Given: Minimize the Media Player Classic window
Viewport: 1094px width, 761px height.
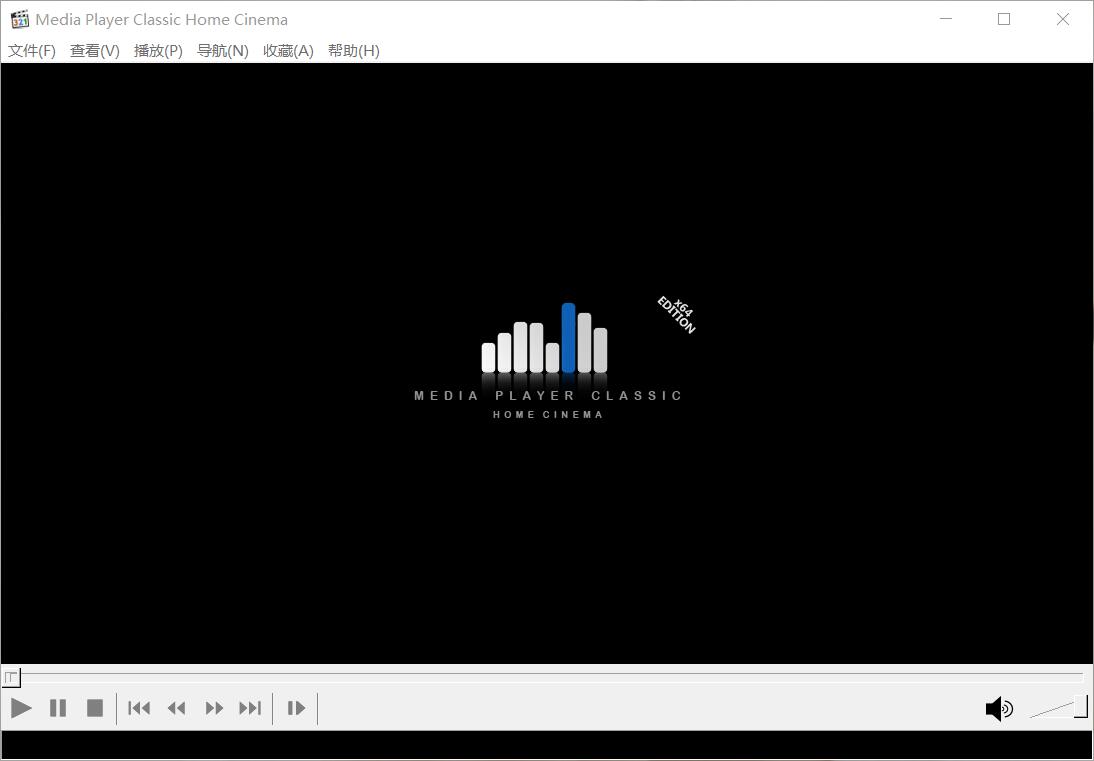Looking at the screenshot, I should pos(945,20).
